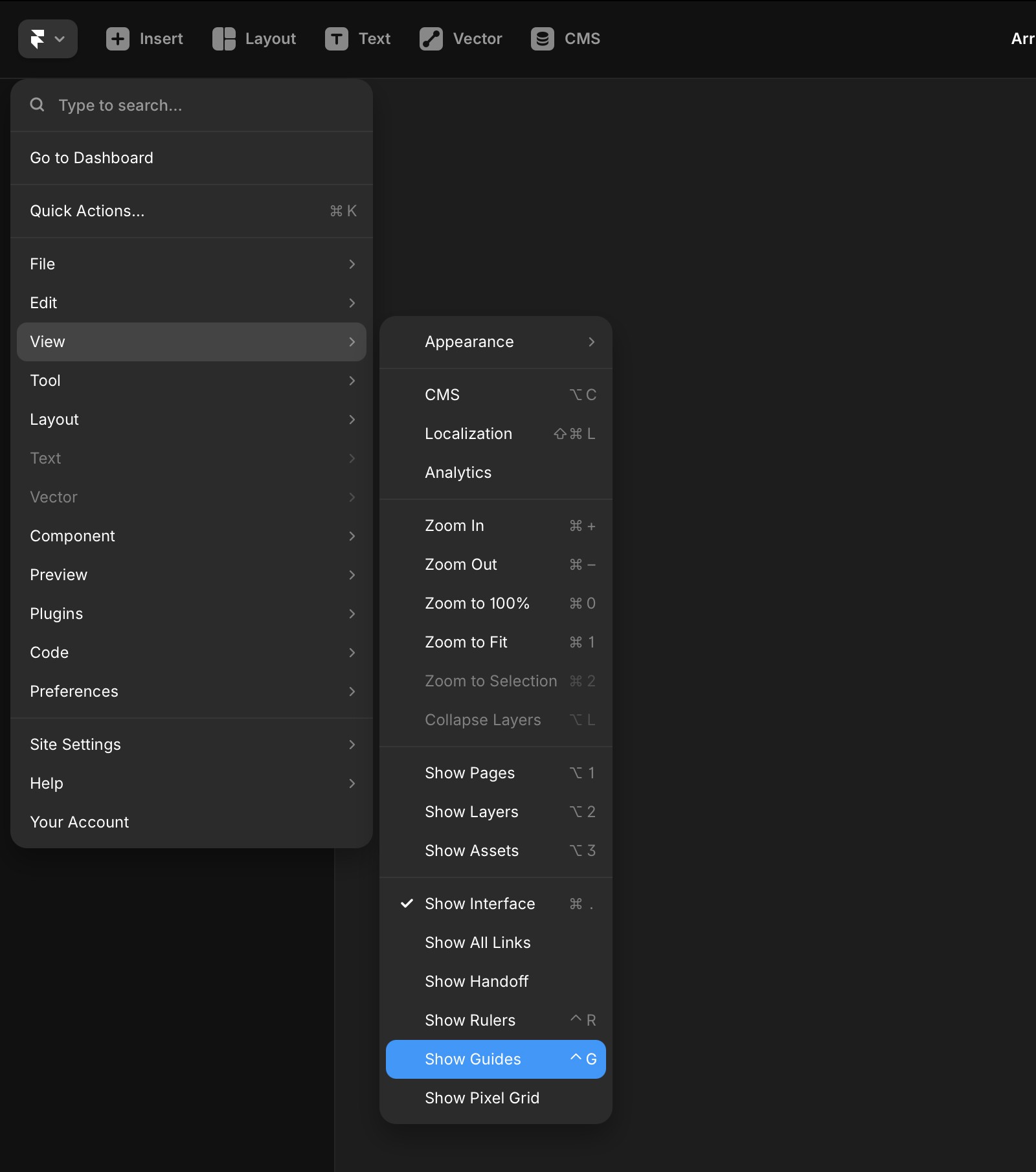This screenshot has height=1172, width=1036.
Task: Toggle Show Handoff
Action: pos(496,982)
